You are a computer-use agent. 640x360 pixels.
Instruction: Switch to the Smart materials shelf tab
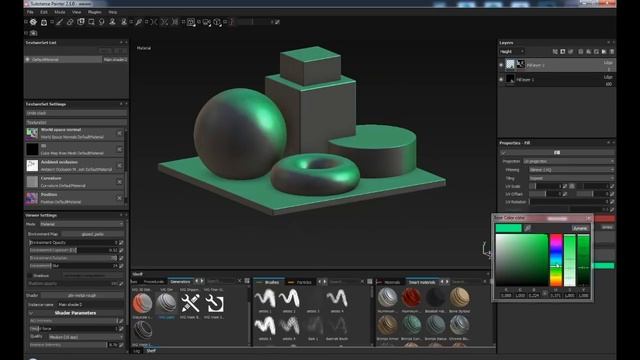pos(422,282)
